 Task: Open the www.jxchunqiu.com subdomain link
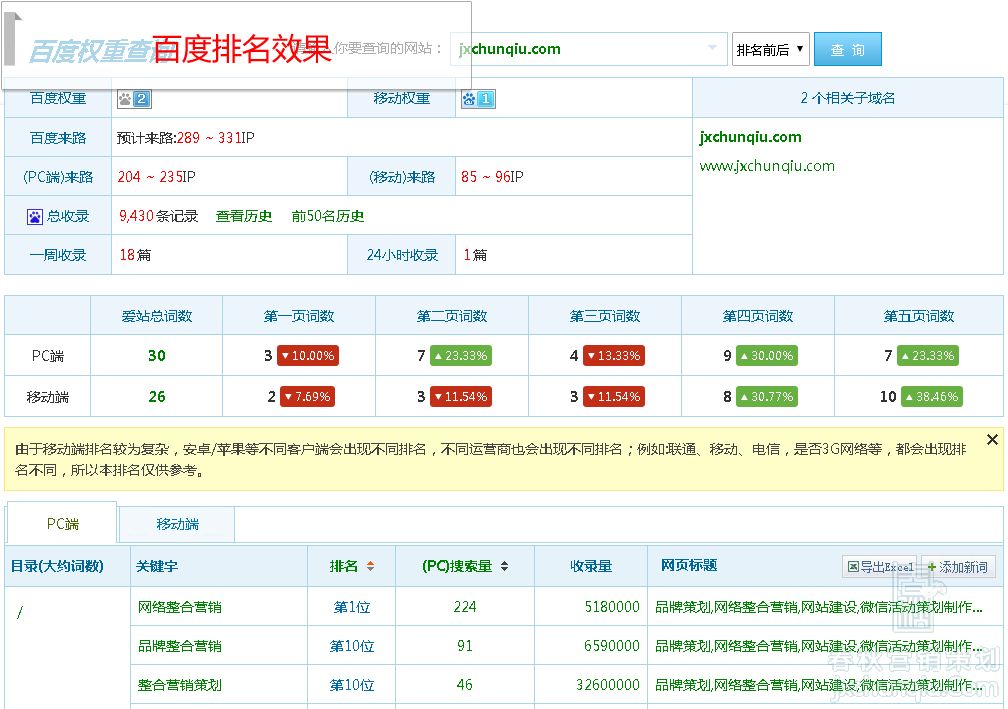(767, 166)
